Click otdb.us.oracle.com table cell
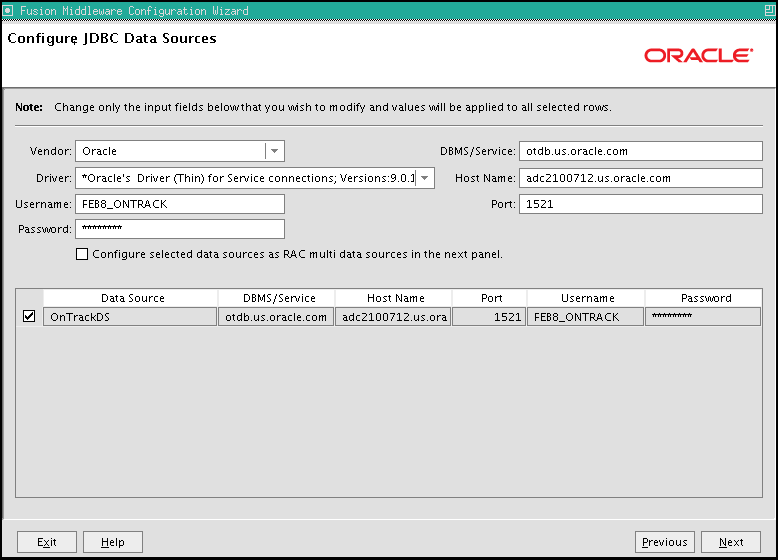 click(x=276, y=317)
